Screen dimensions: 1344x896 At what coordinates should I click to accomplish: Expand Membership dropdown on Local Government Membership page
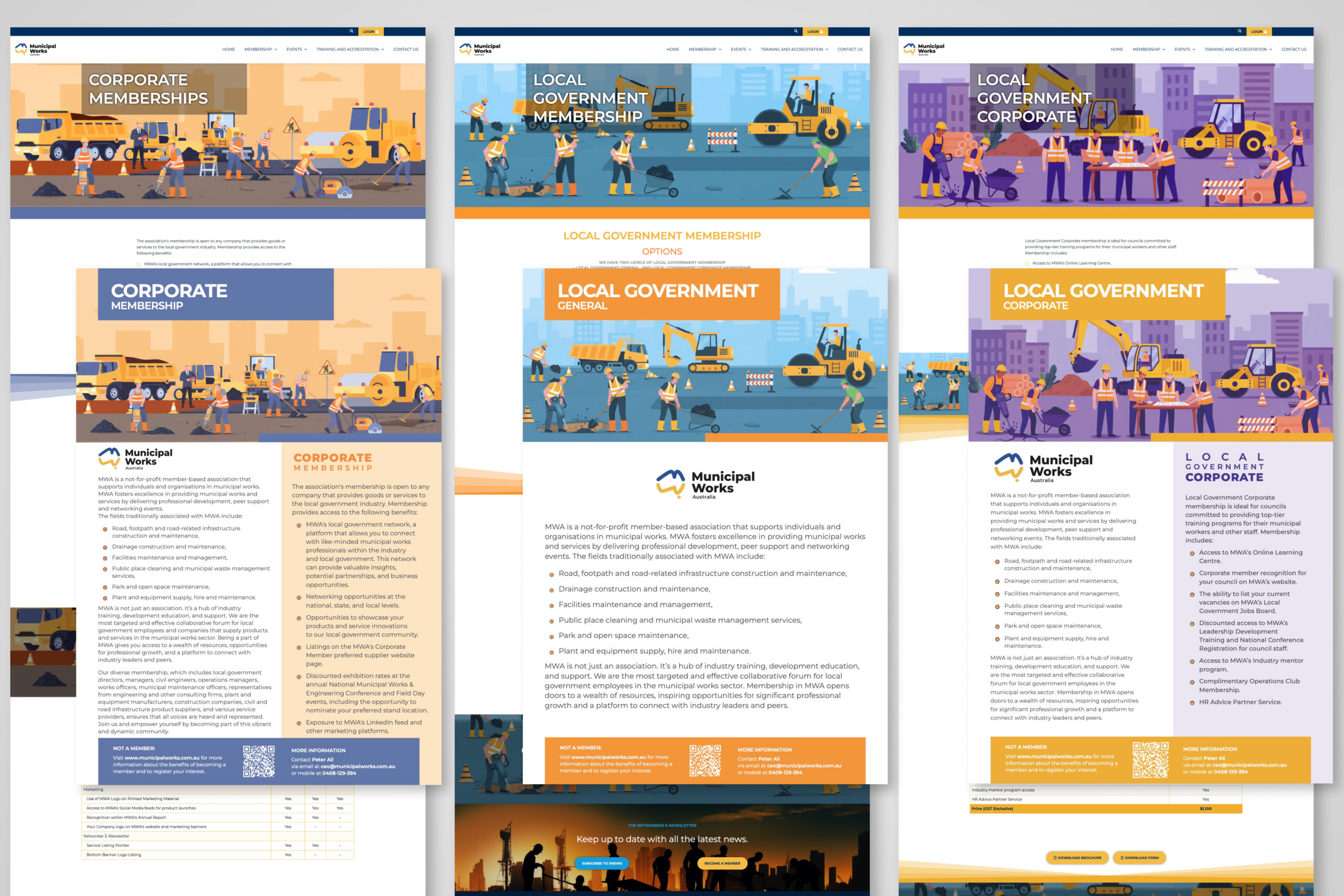705,50
